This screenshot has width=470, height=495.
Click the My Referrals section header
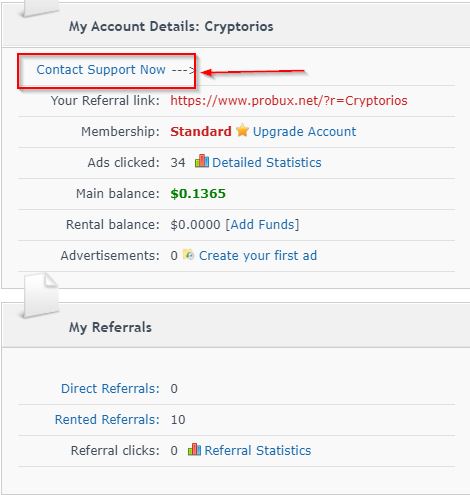pos(110,327)
